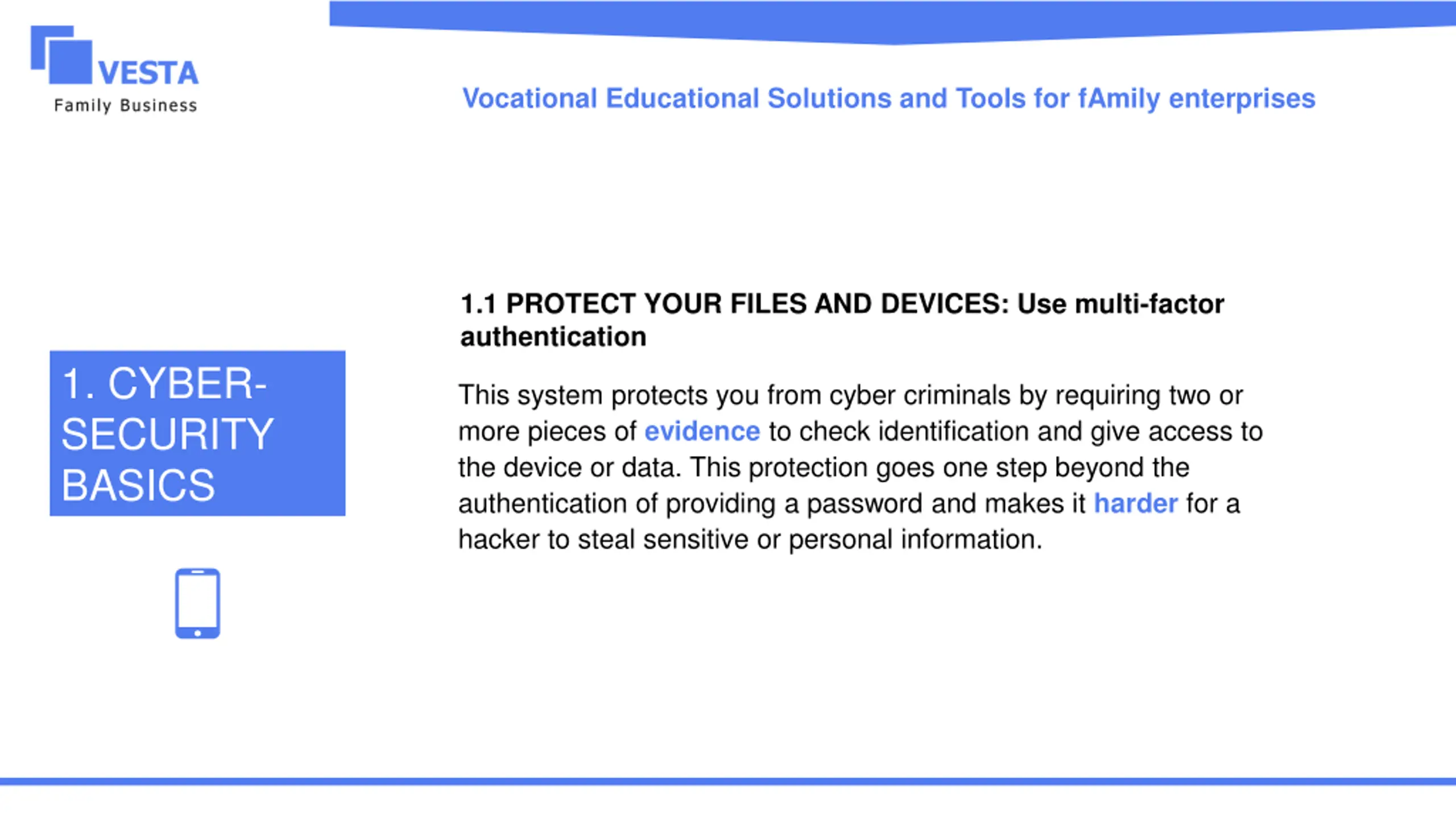Click the smartphone icon below the blue box
Screen dimensions: 1456x819
point(197,603)
